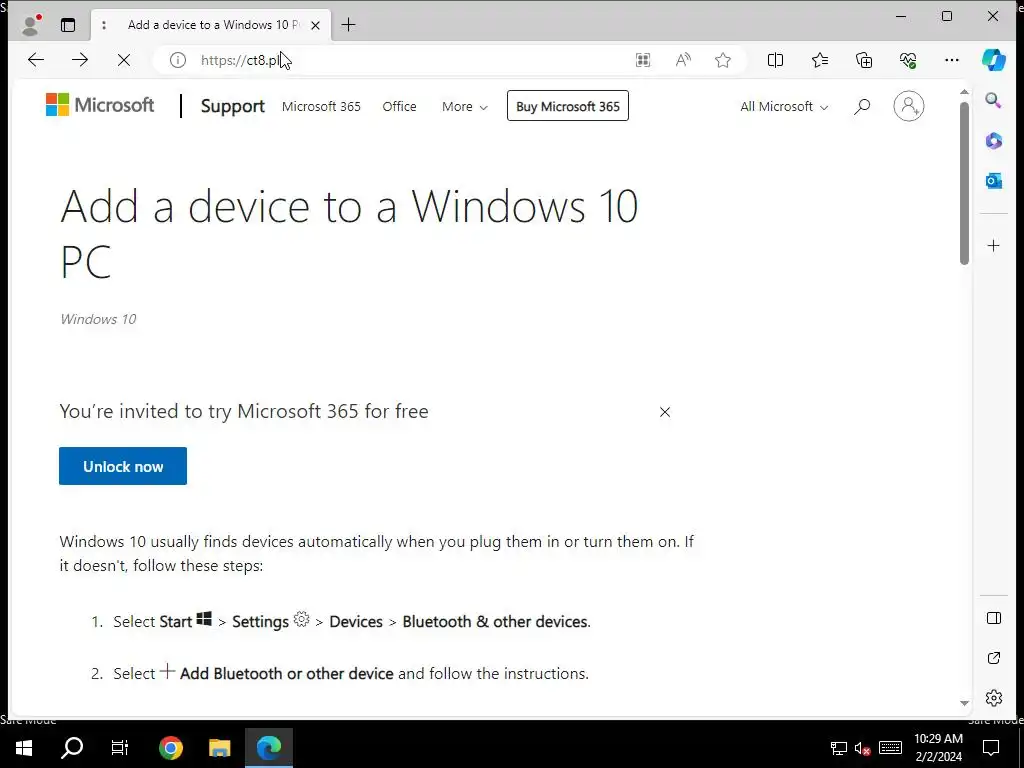Open Browser essentials heart icon
Screen dimensions: 1024x768
pyautogui.click(x=908, y=60)
